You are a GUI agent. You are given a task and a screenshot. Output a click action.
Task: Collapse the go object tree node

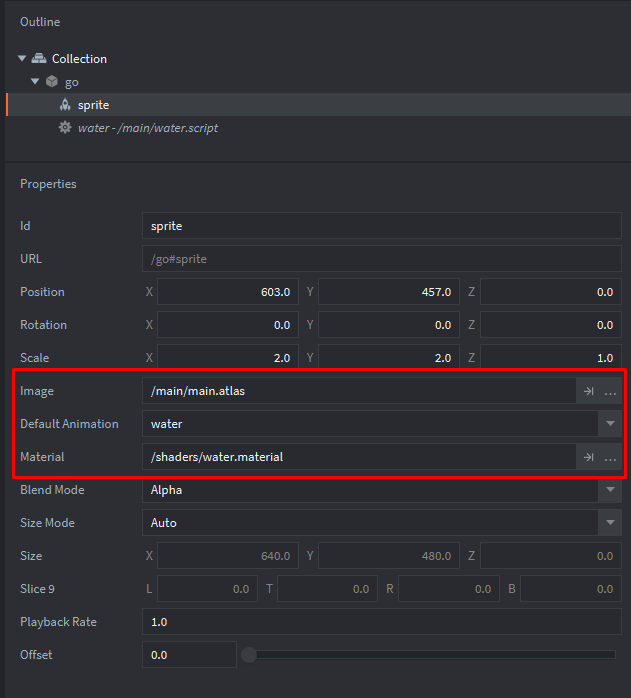(x=35, y=82)
